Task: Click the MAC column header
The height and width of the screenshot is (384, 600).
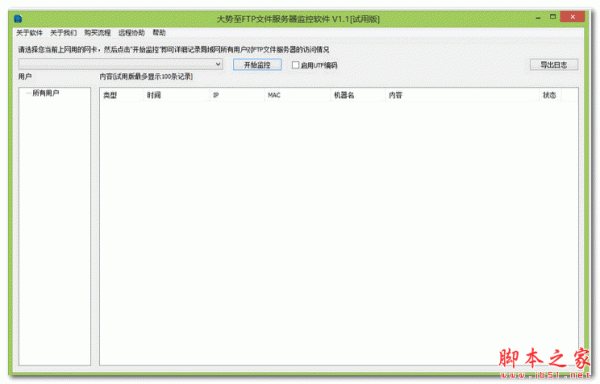Action: tap(298, 95)
